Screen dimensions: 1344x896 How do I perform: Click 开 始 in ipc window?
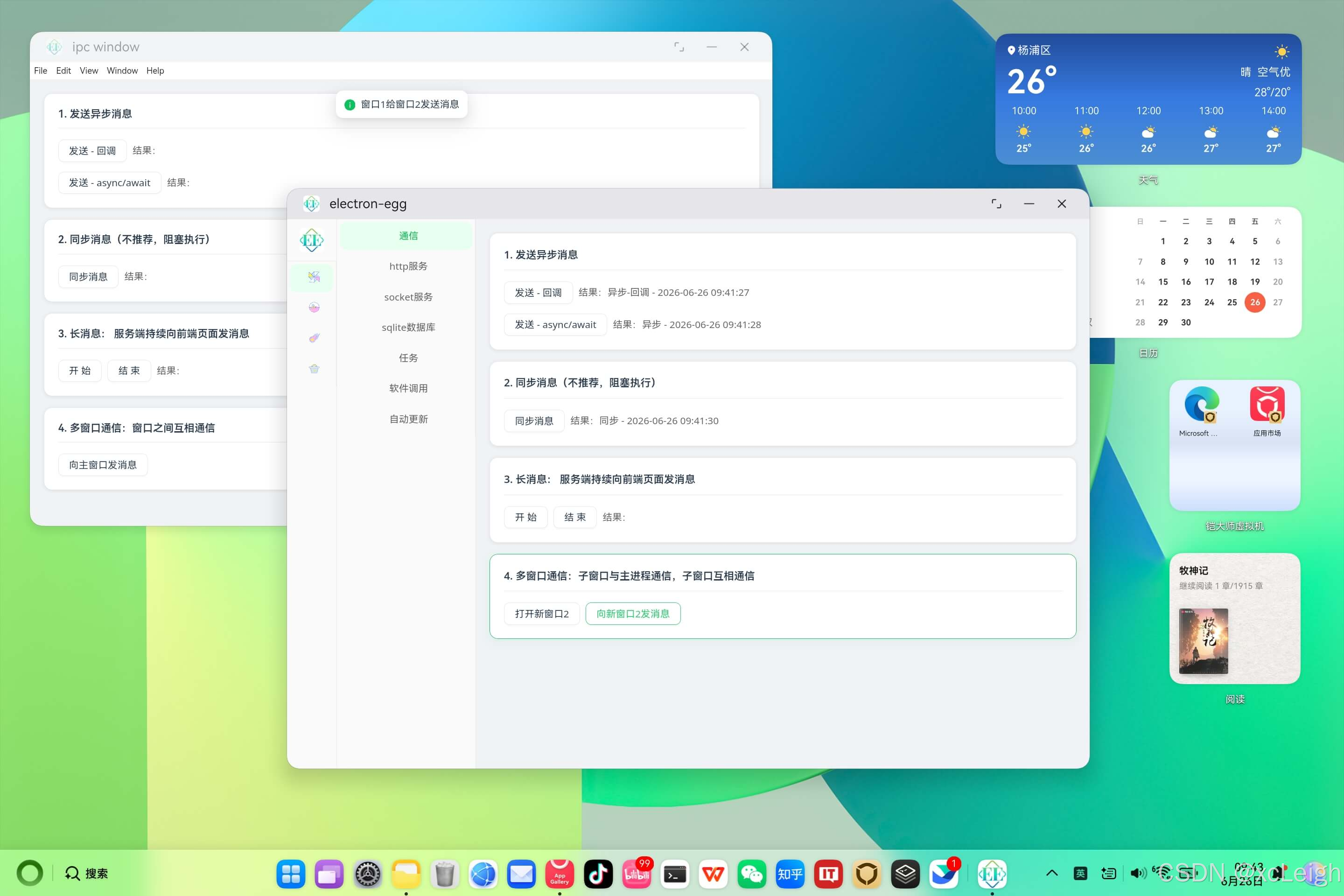(80, 371)
